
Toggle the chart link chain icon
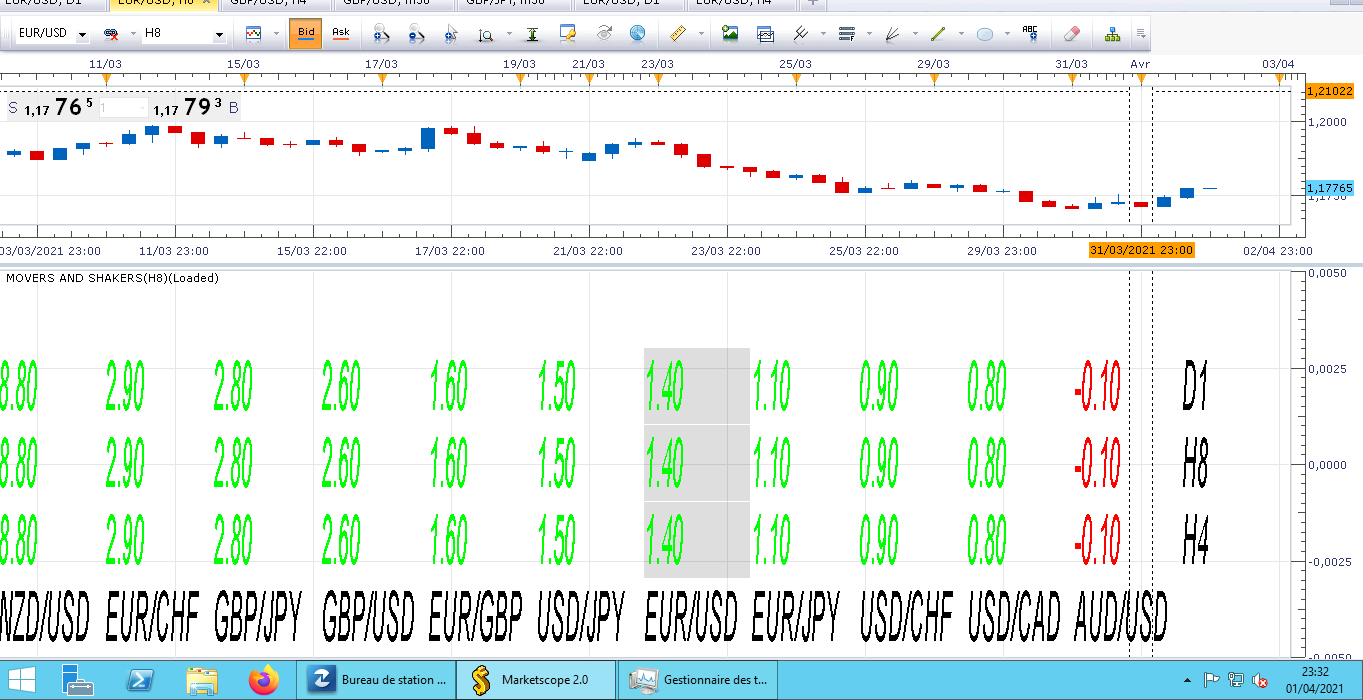click(110, 34)
